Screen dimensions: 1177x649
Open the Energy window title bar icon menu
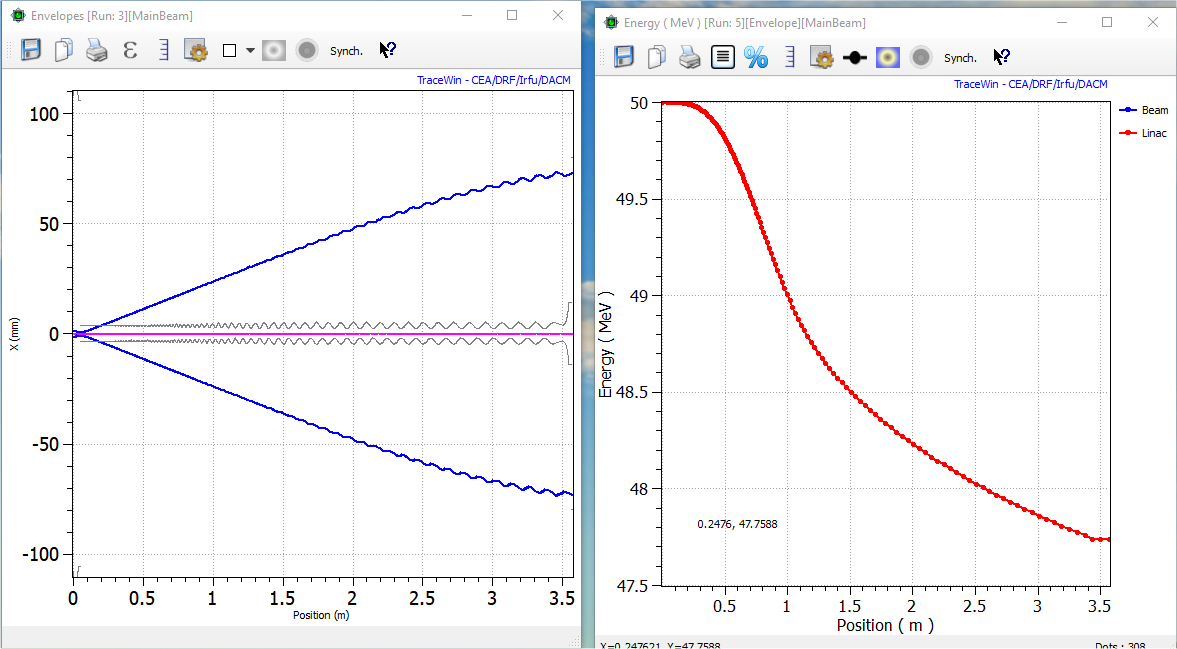pyautogui.click(x=611, y=22)
